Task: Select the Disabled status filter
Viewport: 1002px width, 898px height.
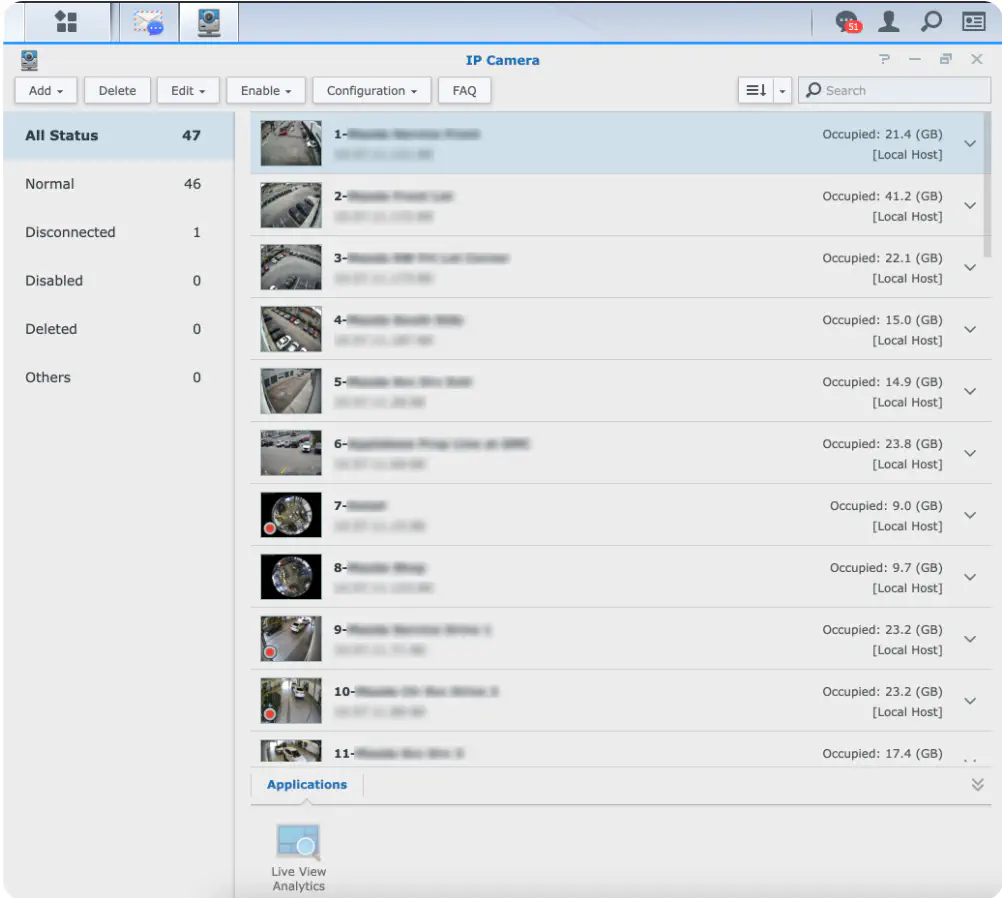Action: point(118,281)
